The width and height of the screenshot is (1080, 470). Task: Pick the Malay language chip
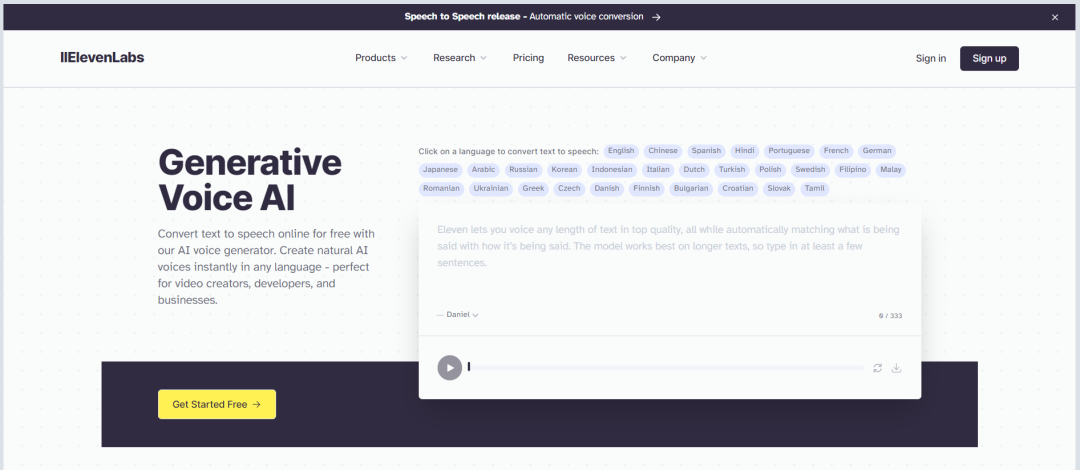(x=891, y=170)
